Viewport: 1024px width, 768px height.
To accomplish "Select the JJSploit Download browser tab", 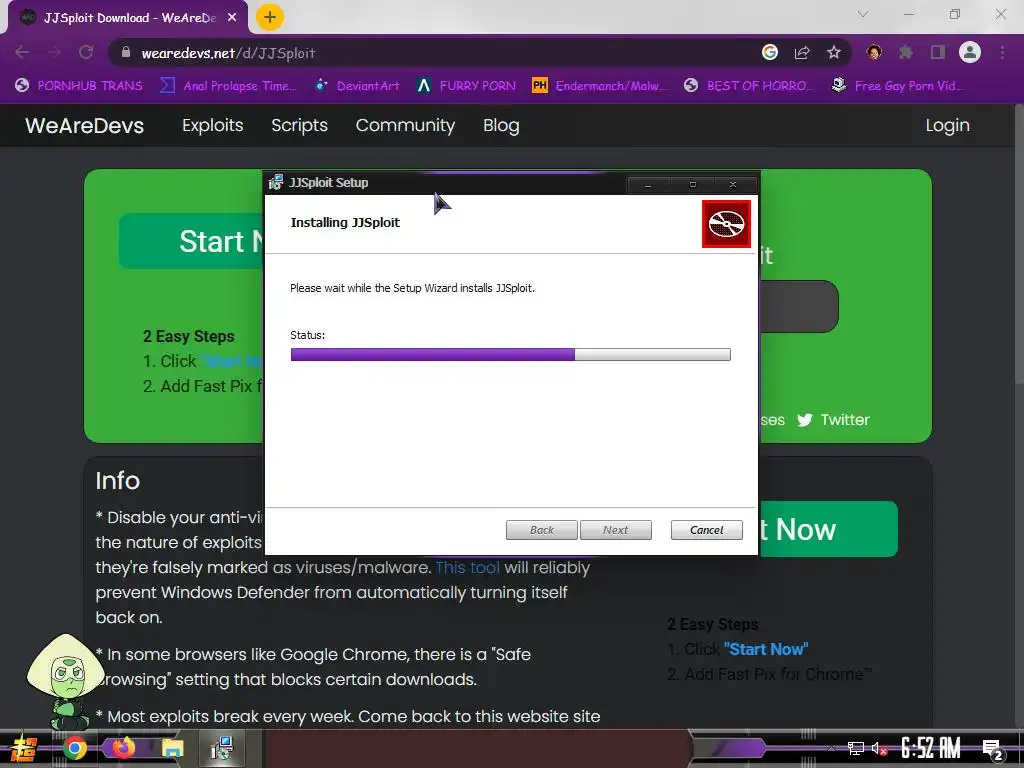I will click(128, 18).
